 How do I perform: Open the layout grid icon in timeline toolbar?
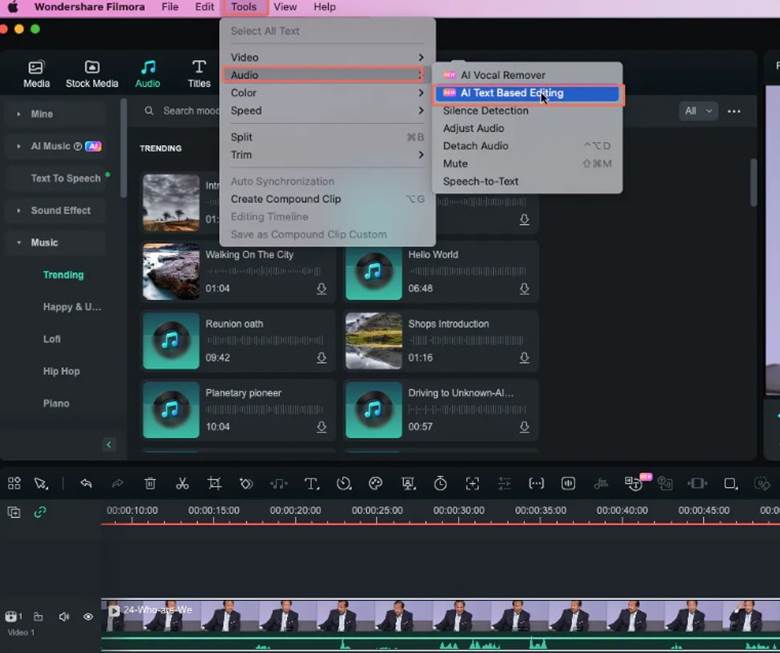coord(14,483)
